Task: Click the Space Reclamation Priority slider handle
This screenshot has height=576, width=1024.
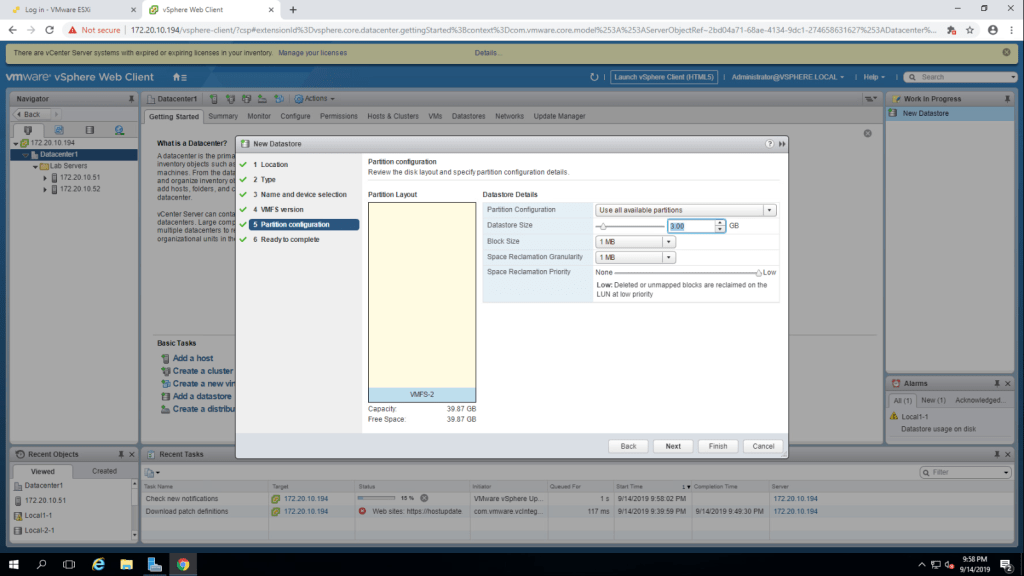Action: (758, 272)
